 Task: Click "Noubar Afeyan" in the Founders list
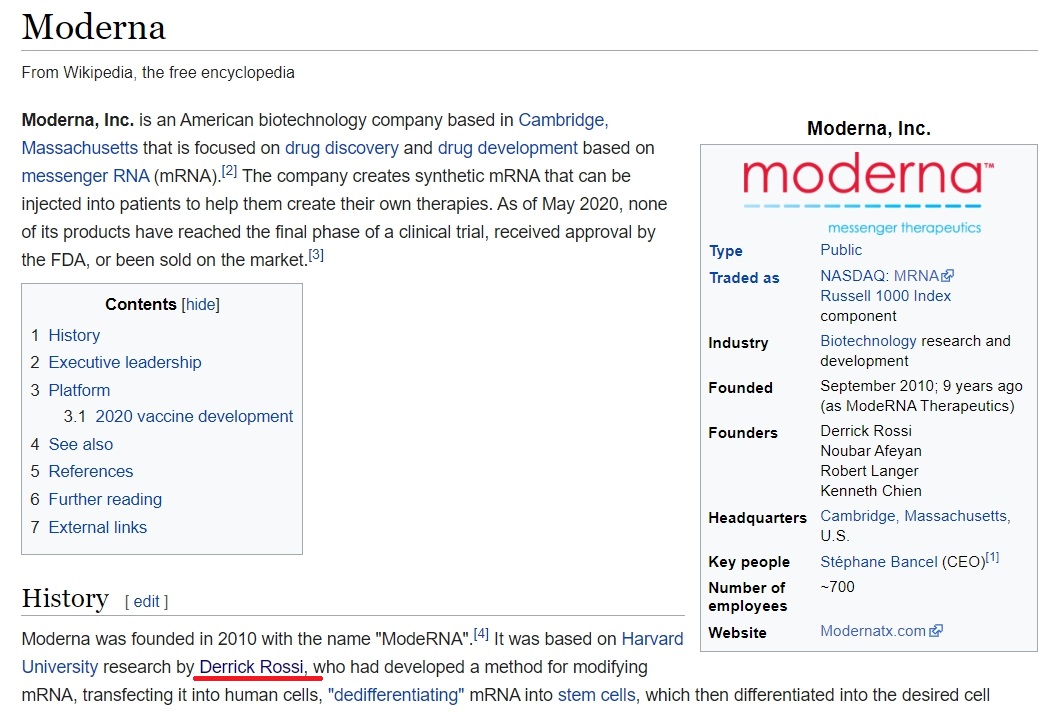click(871, 451)
